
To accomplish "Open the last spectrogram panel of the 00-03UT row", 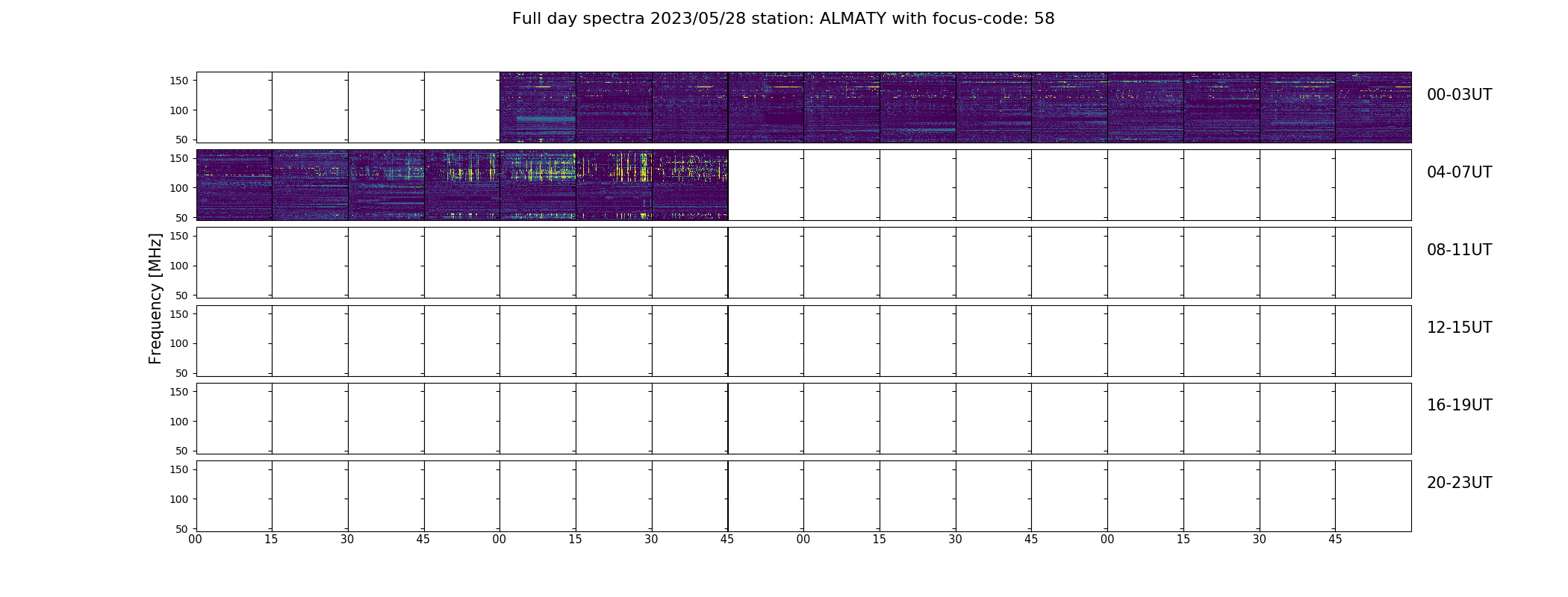I will [1373, 107].
